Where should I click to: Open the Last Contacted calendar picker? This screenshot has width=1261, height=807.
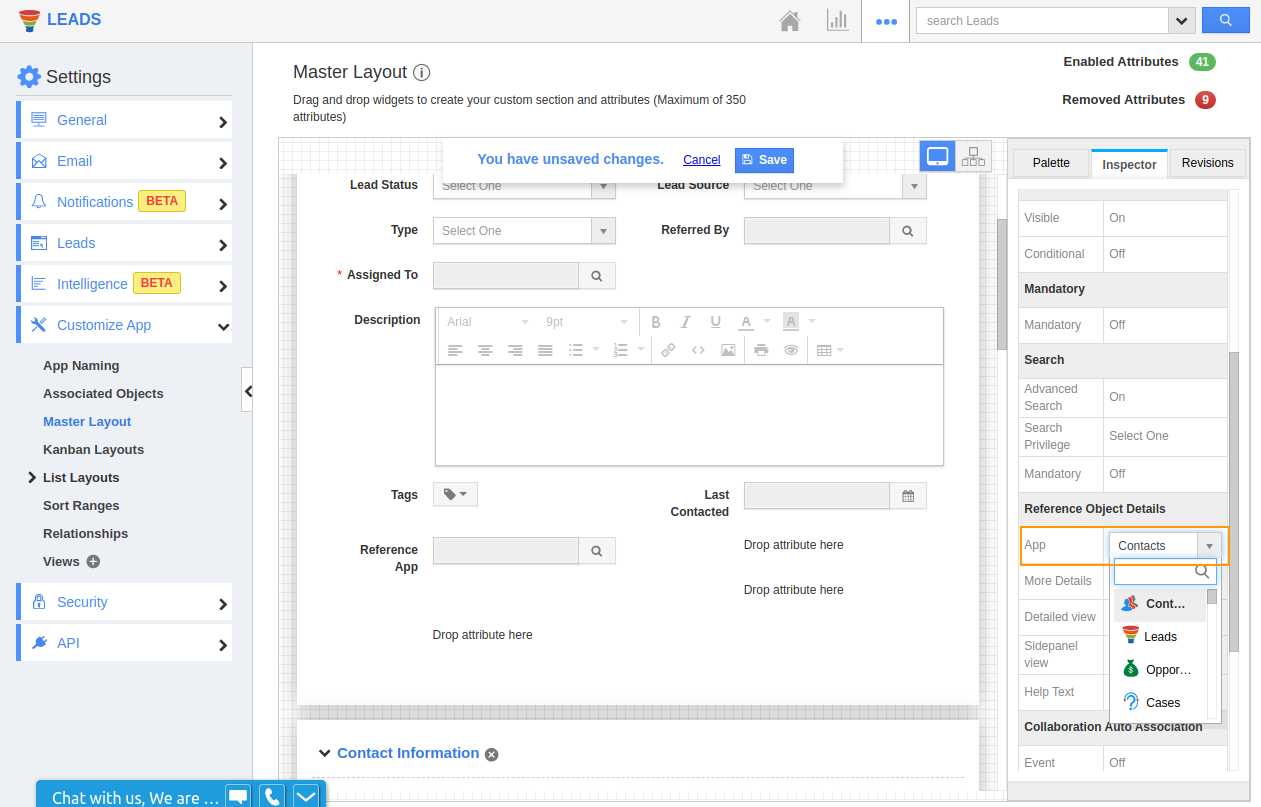(908, 496)
